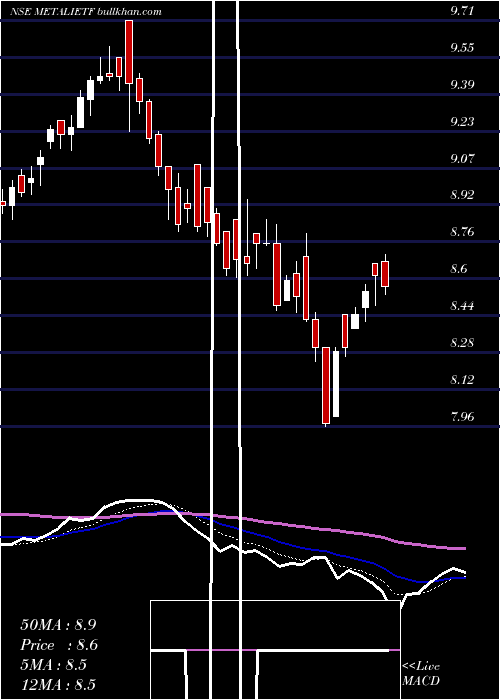
Task: Click the Price : 8.6 readout
Action: [59, 645]
